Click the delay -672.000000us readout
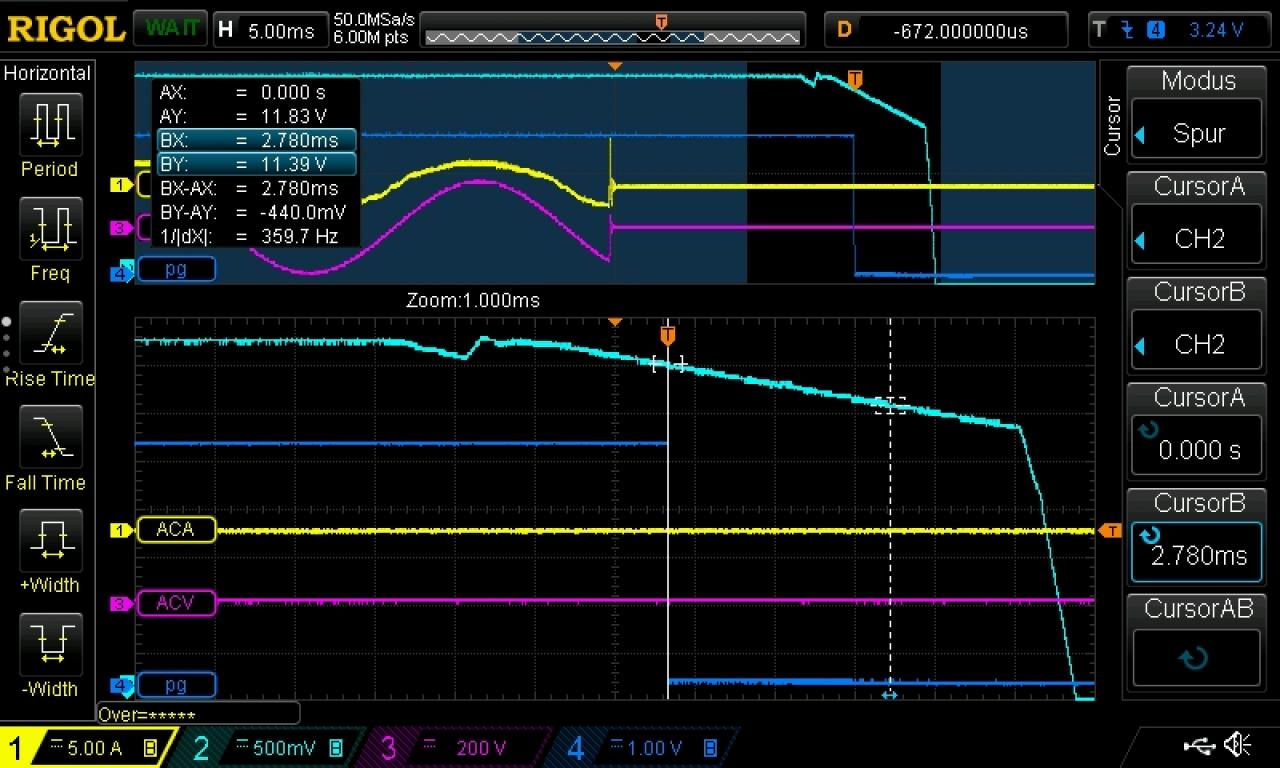Viewport: 1280px width, 768px height. click(947, 30)
